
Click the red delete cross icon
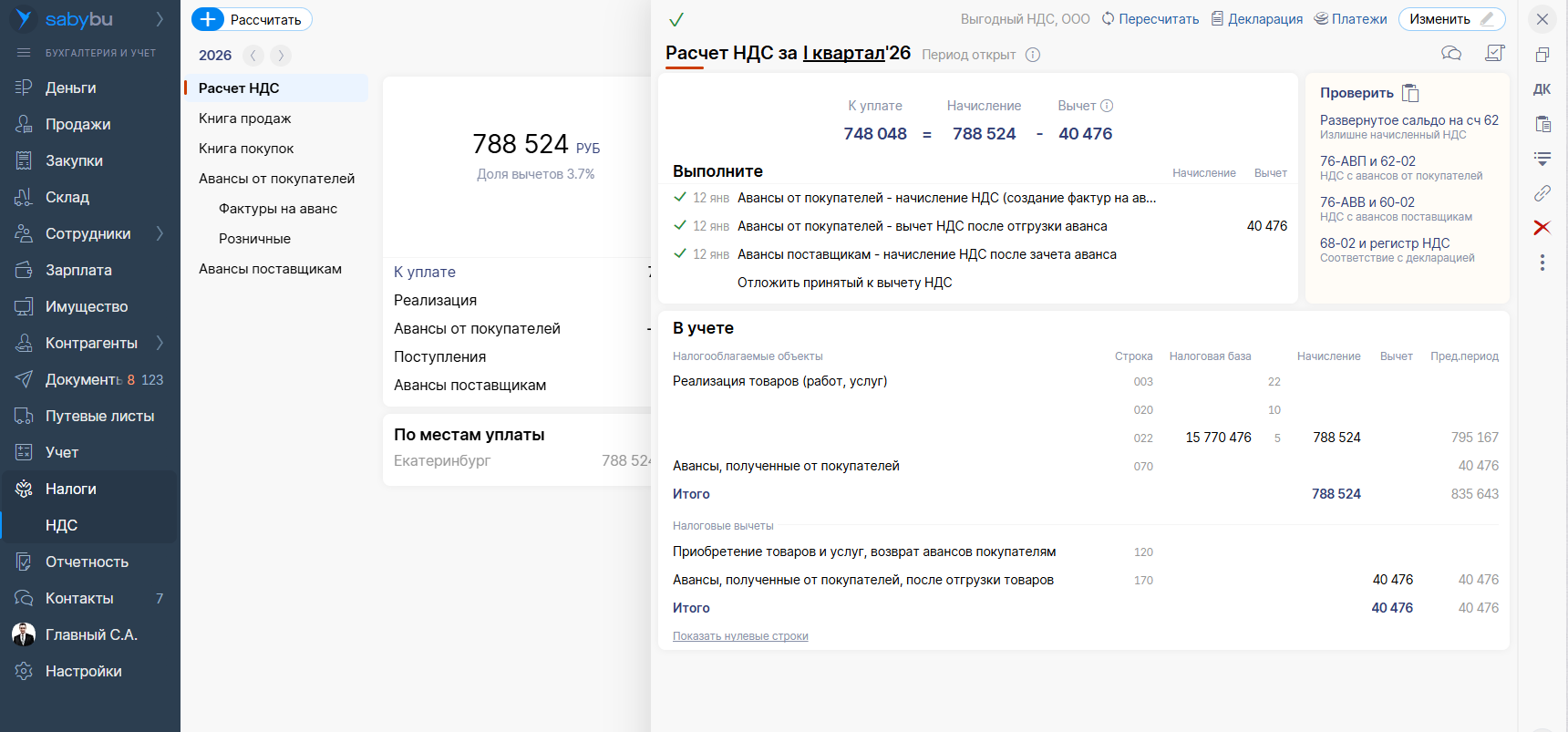1542,228
